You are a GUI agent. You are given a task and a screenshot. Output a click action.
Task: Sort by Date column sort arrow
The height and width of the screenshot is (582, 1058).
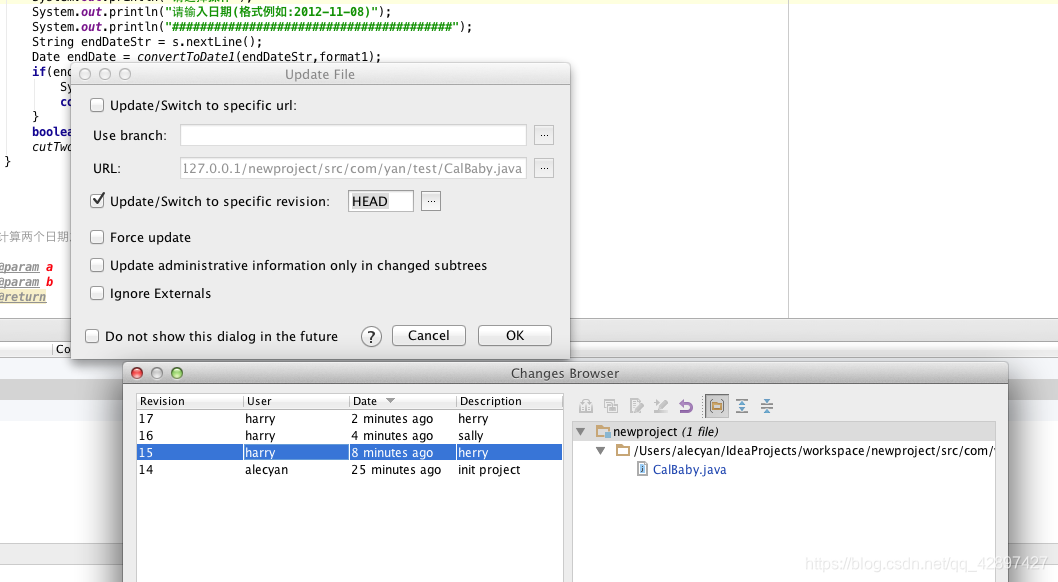390,401
